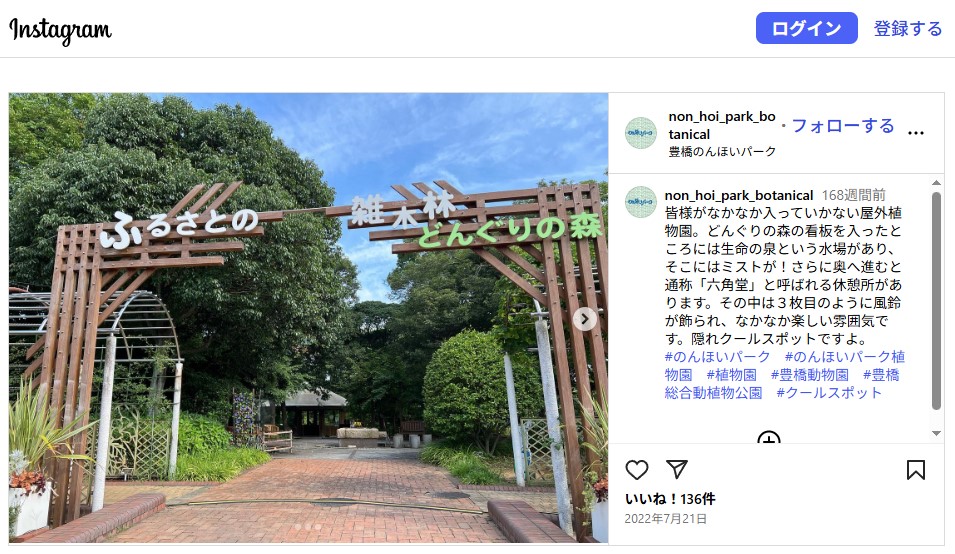Click the share paper plane icon
Viewport: 955px width, 554px height.
click(x=677, y=469)
